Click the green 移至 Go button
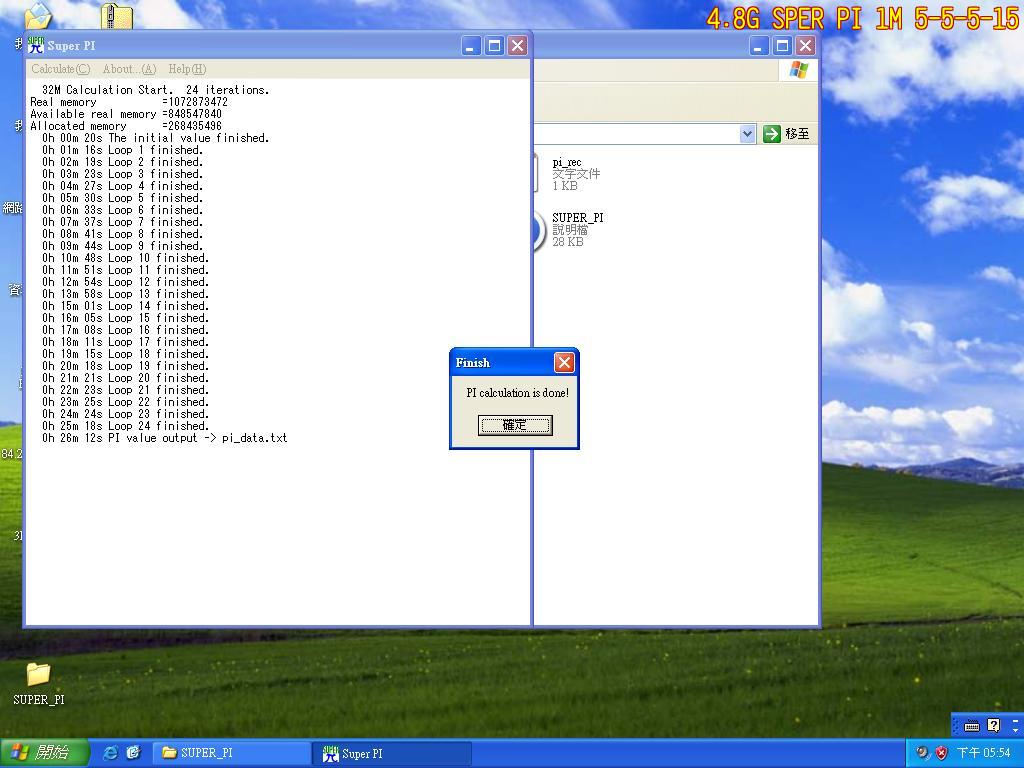This screenshot has width=1024, height=768. (787, 134)
